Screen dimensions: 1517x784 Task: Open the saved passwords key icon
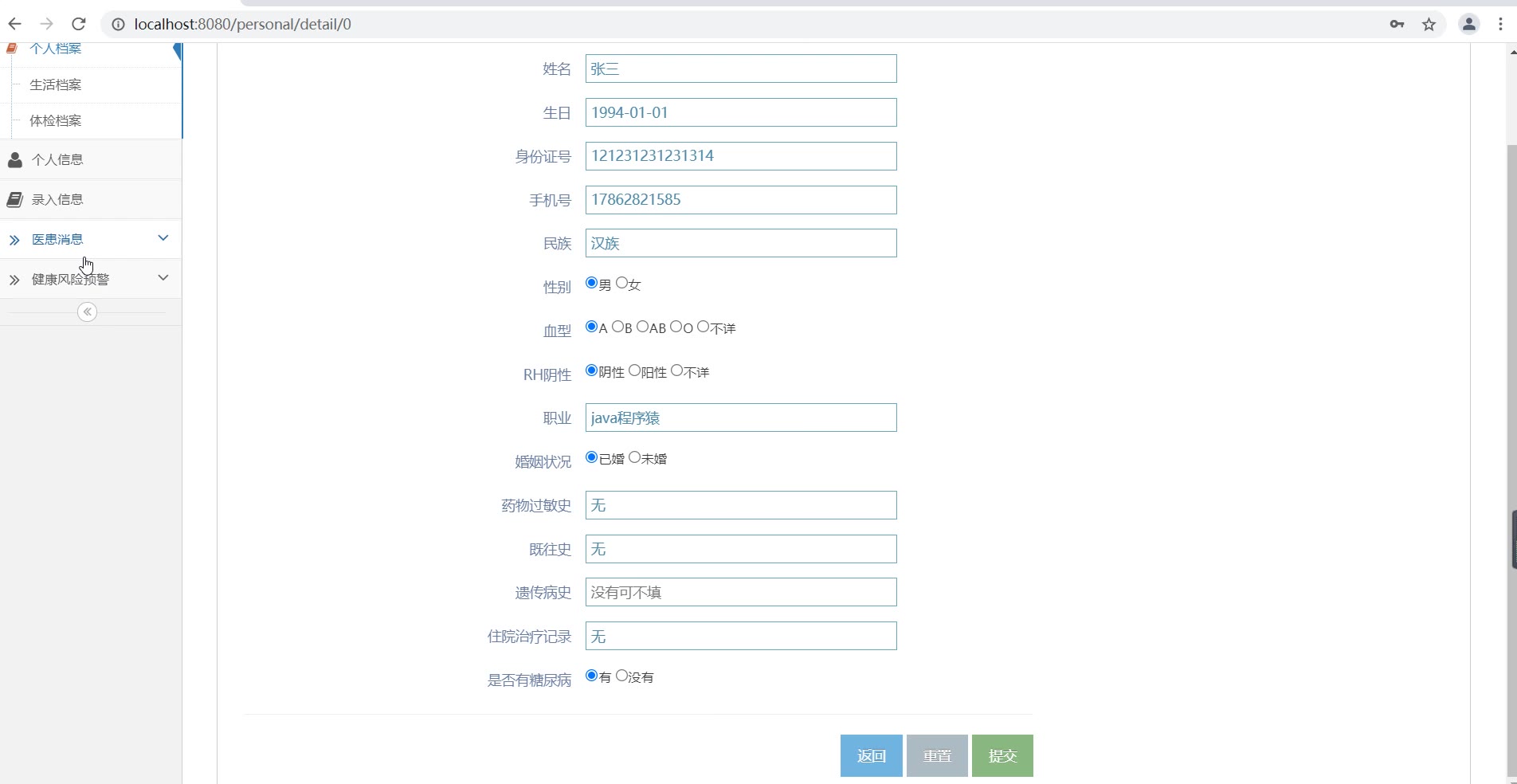click(x=1397, y=25)
